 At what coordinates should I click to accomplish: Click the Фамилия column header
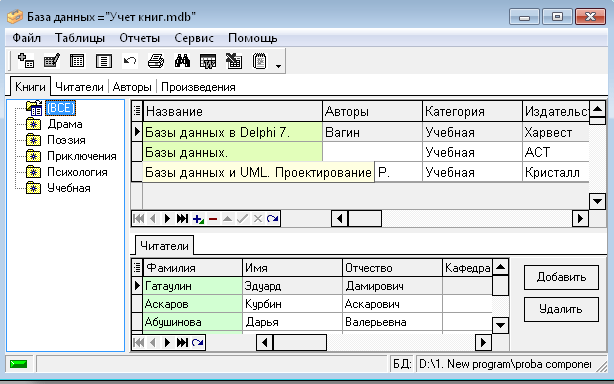point(193,268)
